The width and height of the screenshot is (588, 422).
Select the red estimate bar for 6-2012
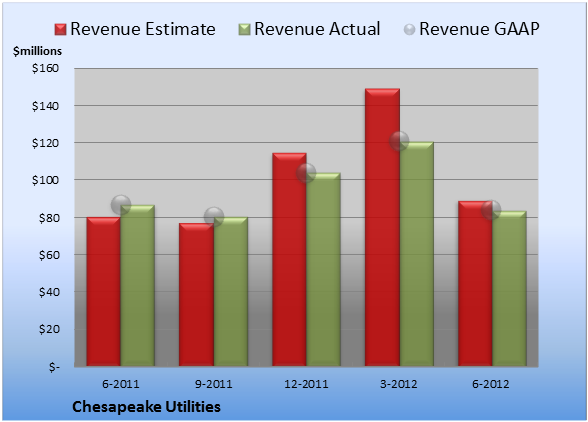click(475, 284)
